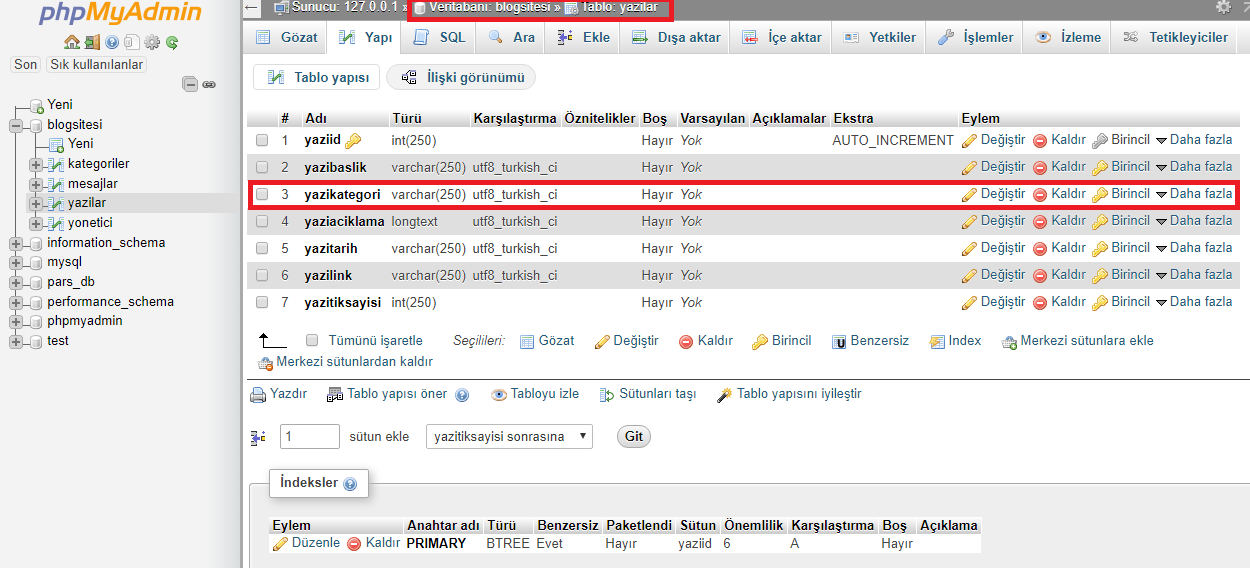Image resolution: width=1250 pixels, height=568 pixels.
Task: Expand the information_schema database node
Action: point(15,243)
